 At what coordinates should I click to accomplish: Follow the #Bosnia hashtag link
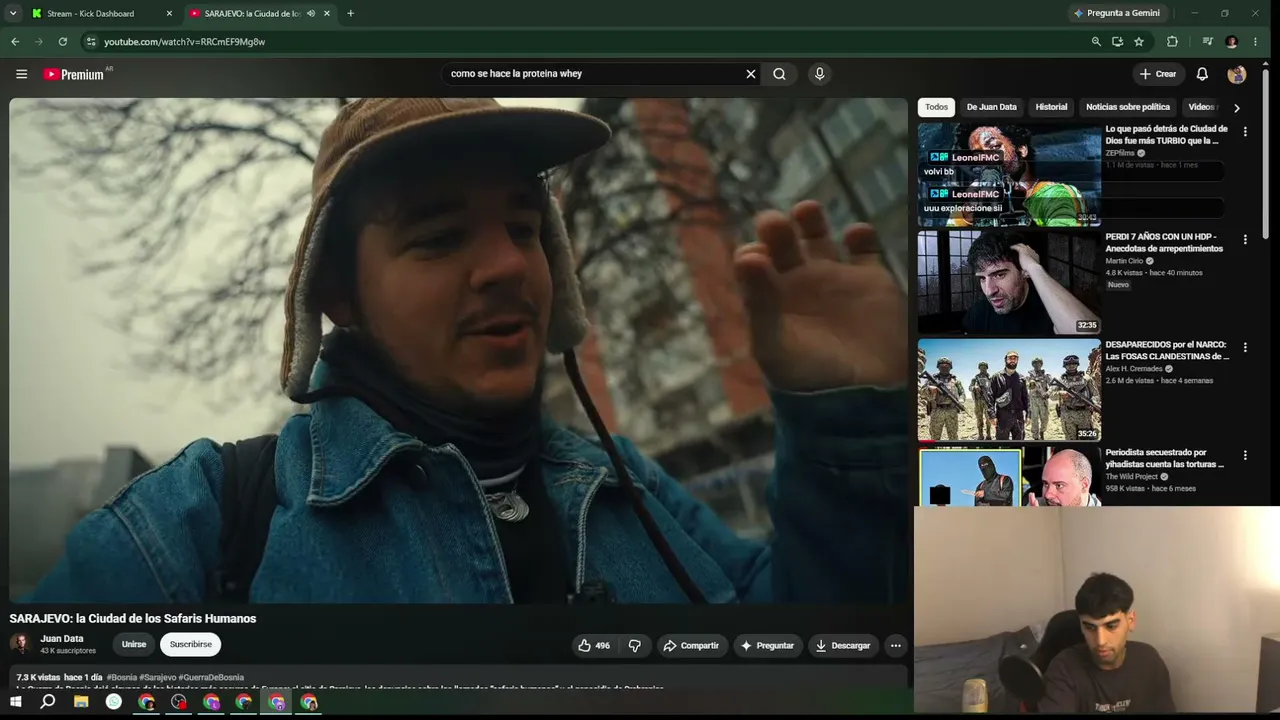122,678
